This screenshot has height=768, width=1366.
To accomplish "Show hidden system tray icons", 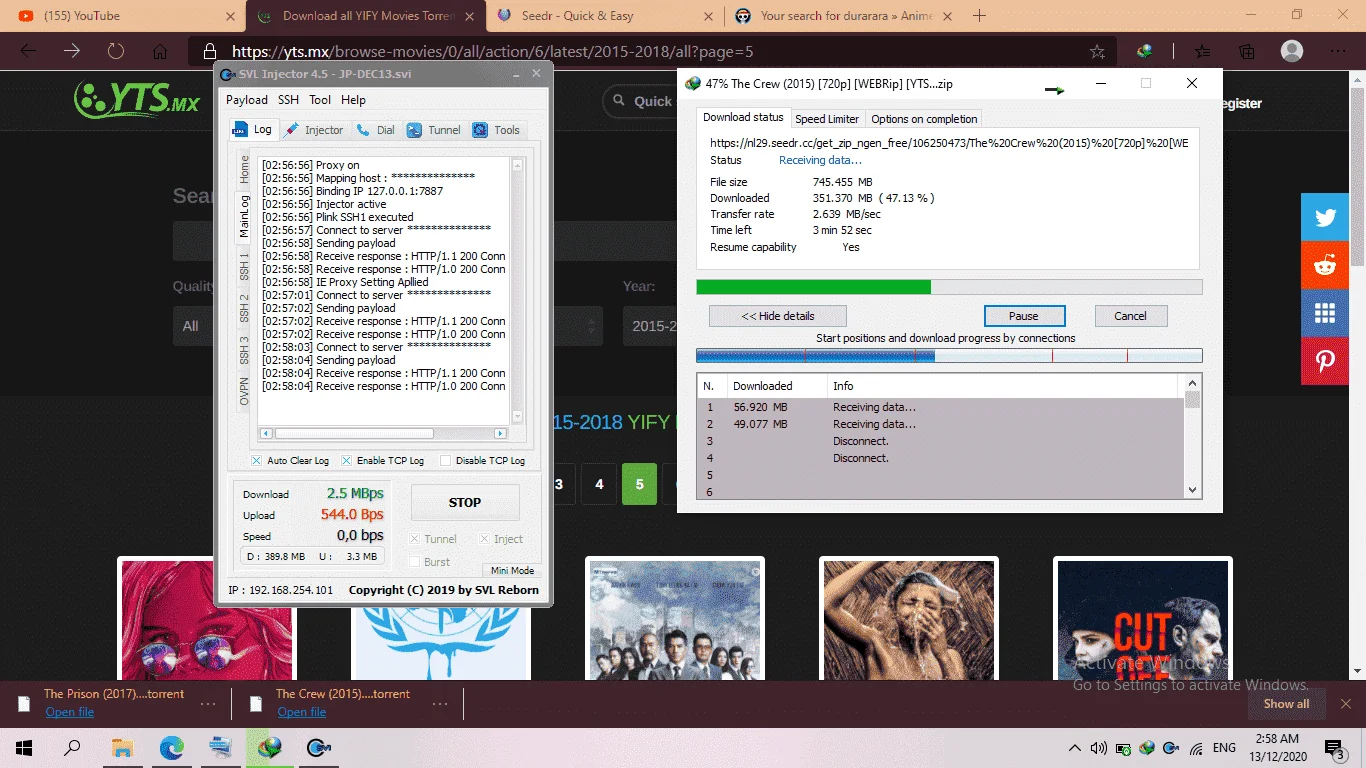I will point(1075,748).
